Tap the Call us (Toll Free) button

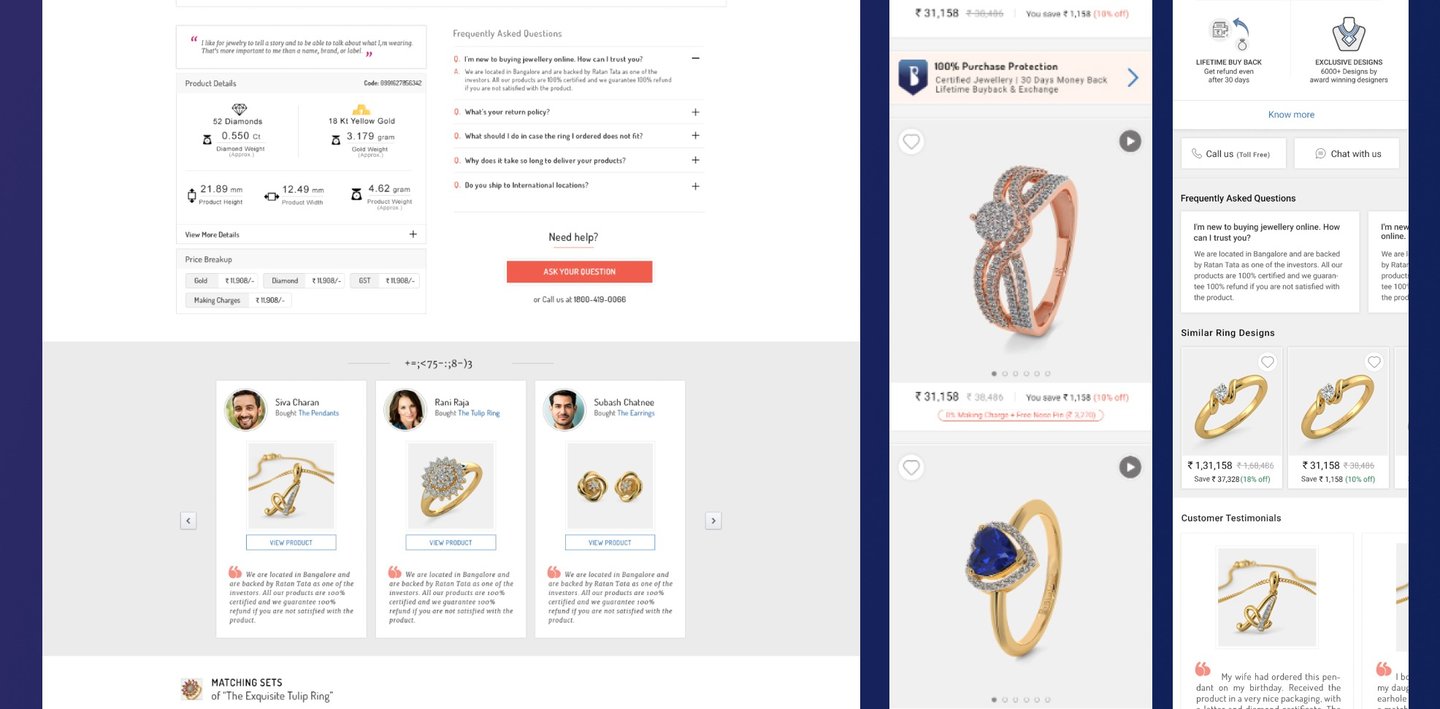(1233, 154)
